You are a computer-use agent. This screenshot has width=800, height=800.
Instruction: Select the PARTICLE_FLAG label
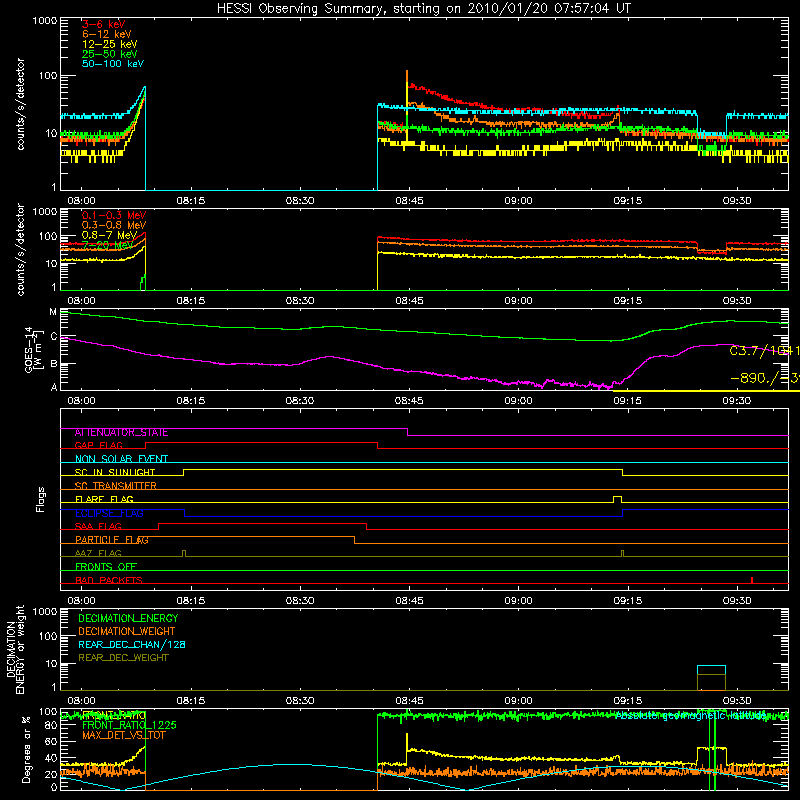[112, 540]
